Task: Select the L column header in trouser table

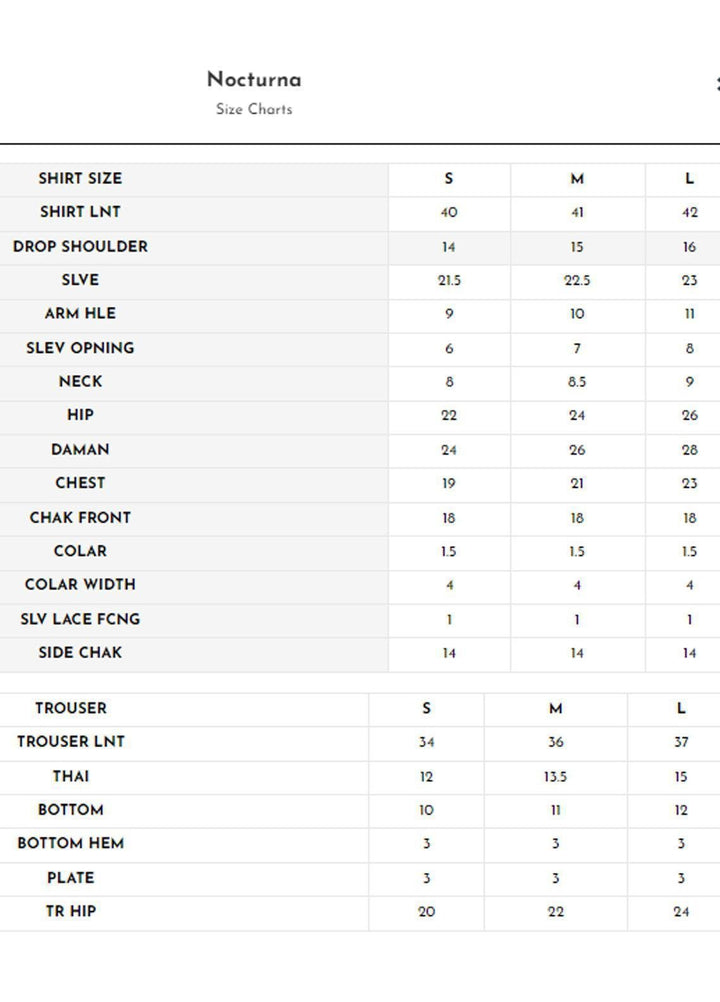Action: [681, 708]
